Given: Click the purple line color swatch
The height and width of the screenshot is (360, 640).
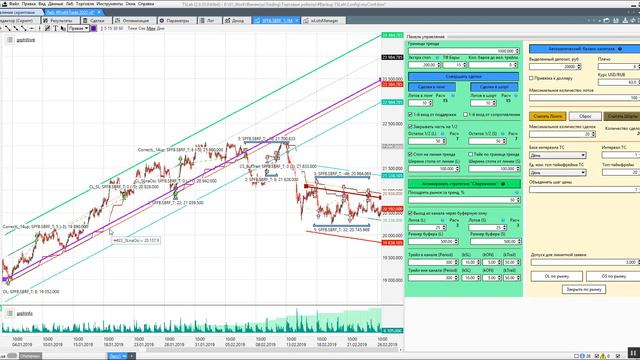Looking at the screenshot, I should coord(93,28).
